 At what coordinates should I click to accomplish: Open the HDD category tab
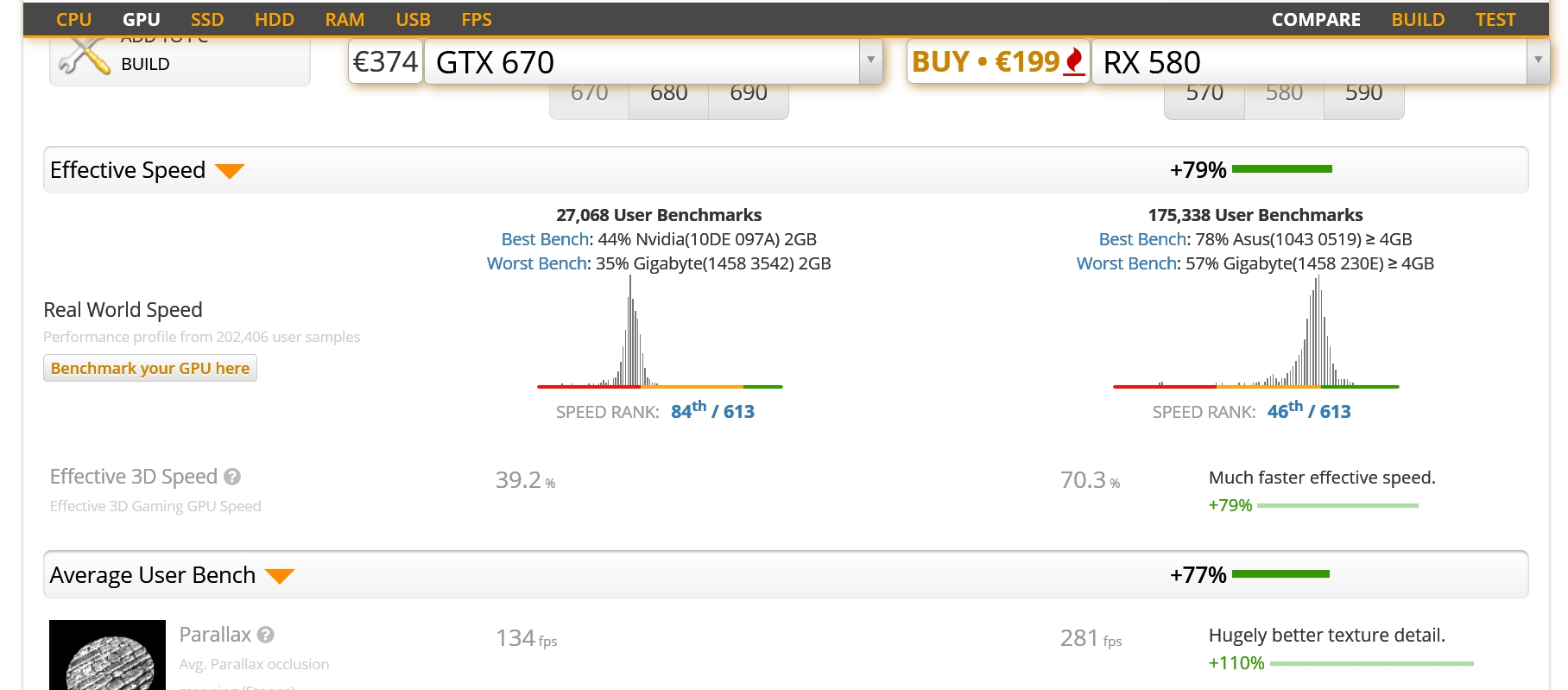(x=275, y=19)
